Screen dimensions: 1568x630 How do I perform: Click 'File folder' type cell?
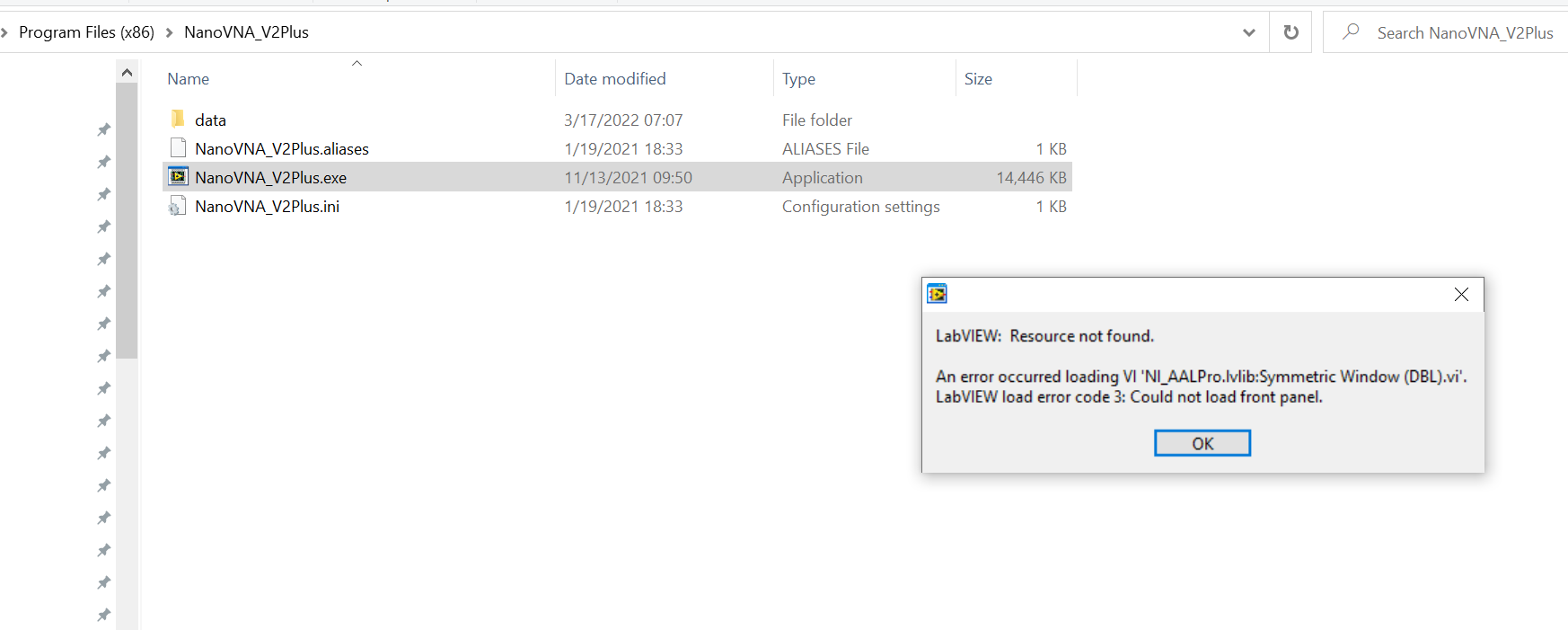[x=816, y=120]
